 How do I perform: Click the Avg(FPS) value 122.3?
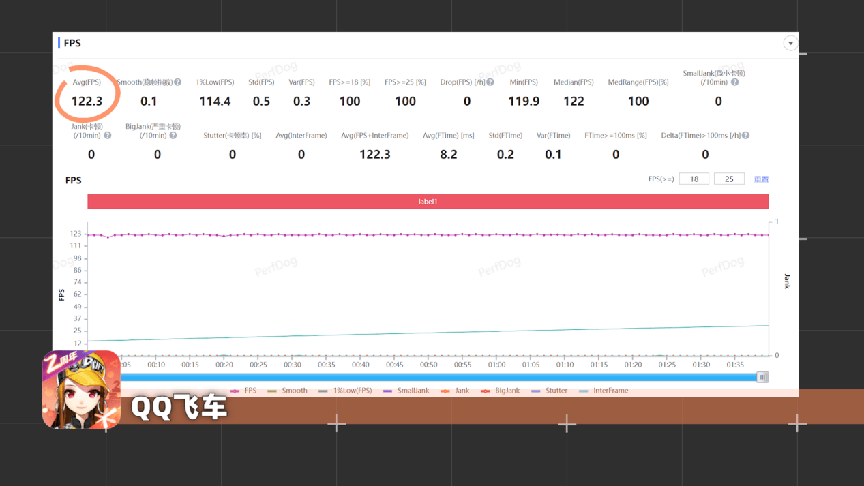(87, 101)
